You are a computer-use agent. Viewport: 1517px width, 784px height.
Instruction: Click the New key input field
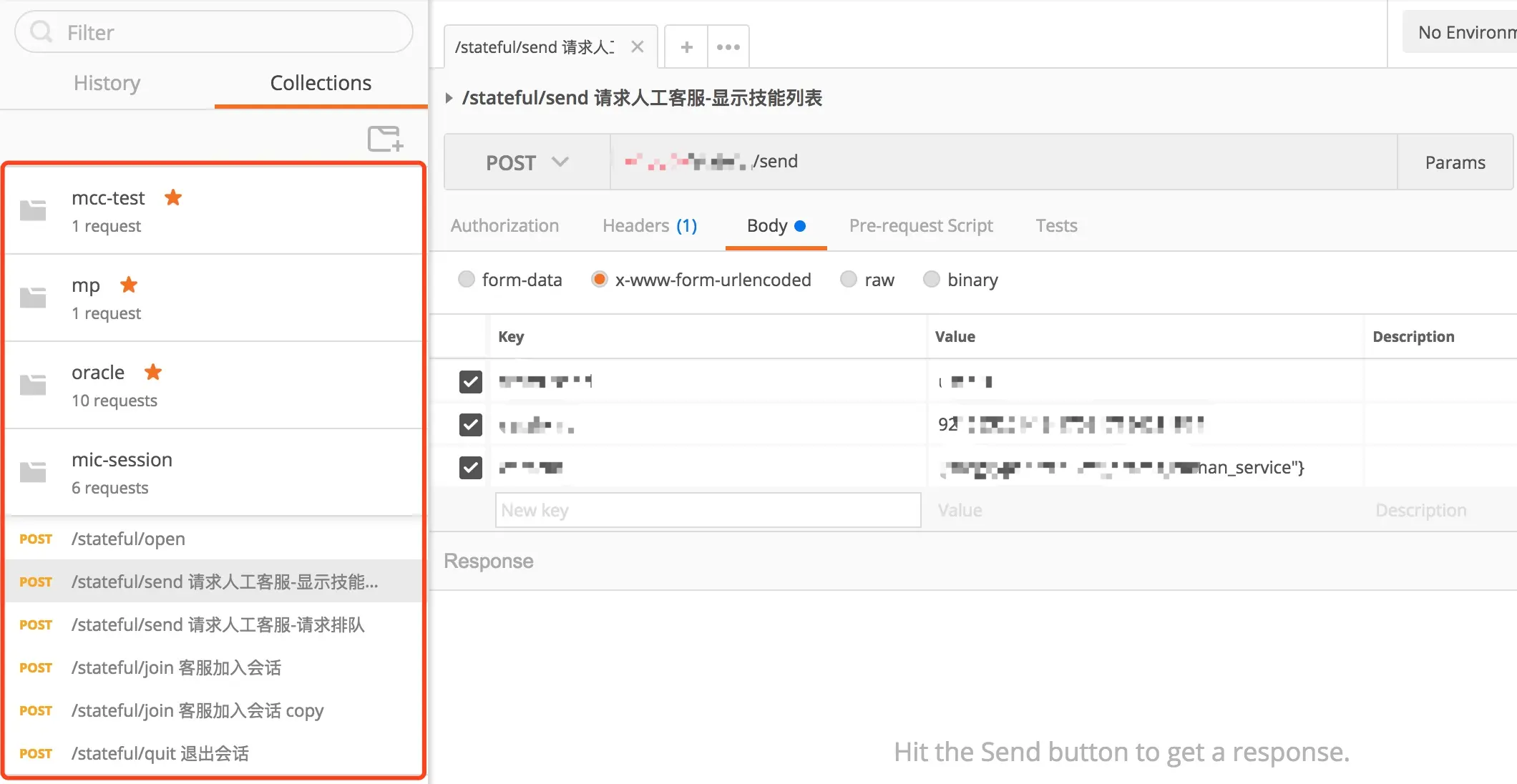pyautogui.click(x=707, y=510)
